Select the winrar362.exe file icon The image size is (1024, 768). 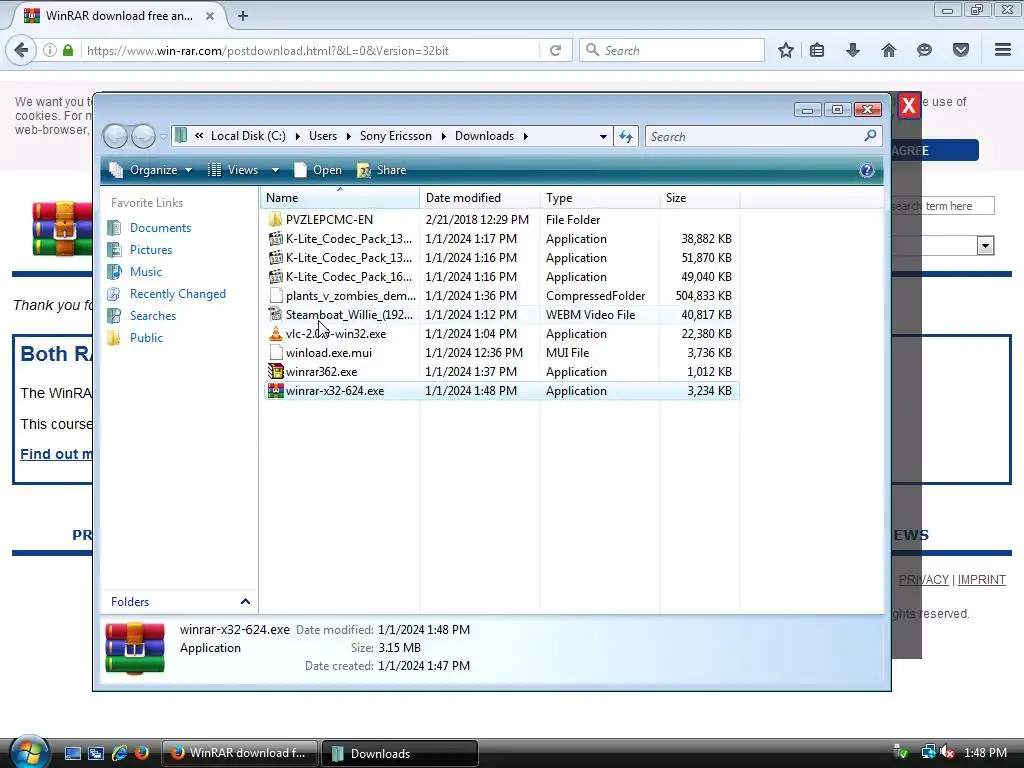[x=276, y=372]
